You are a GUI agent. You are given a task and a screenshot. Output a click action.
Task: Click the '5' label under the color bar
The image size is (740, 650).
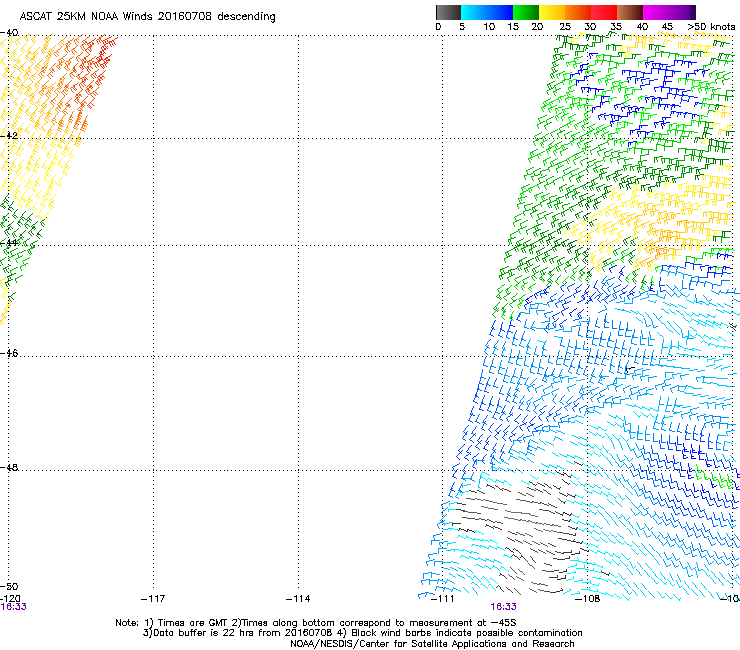(462, 27)
